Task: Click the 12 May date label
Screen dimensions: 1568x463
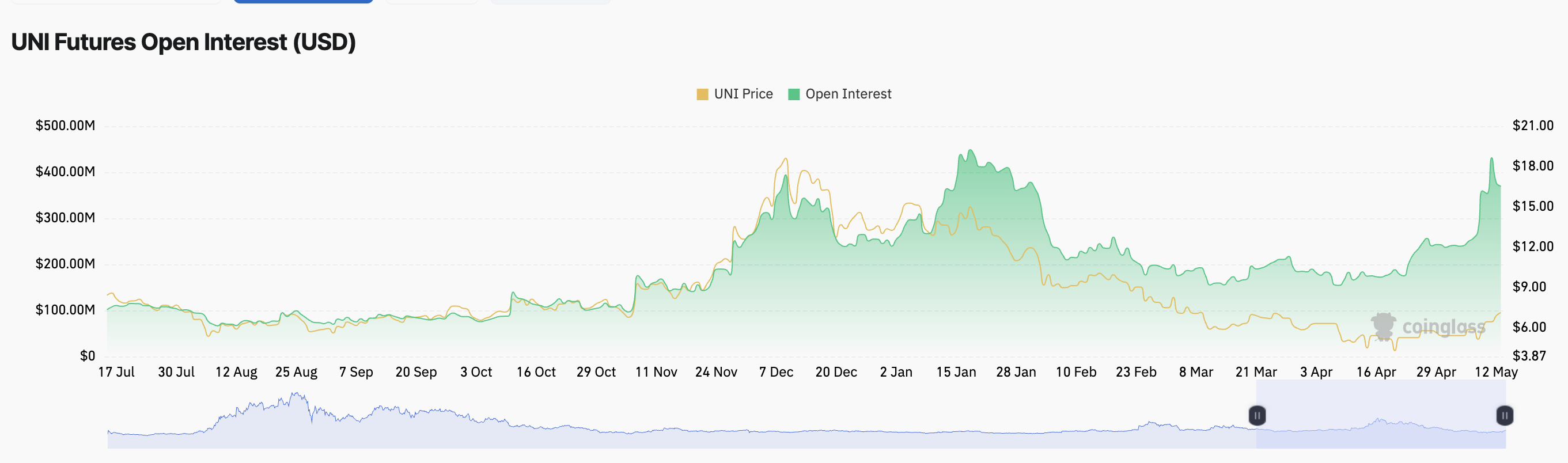Action: pyautogui.click(x=1495, y=372)
